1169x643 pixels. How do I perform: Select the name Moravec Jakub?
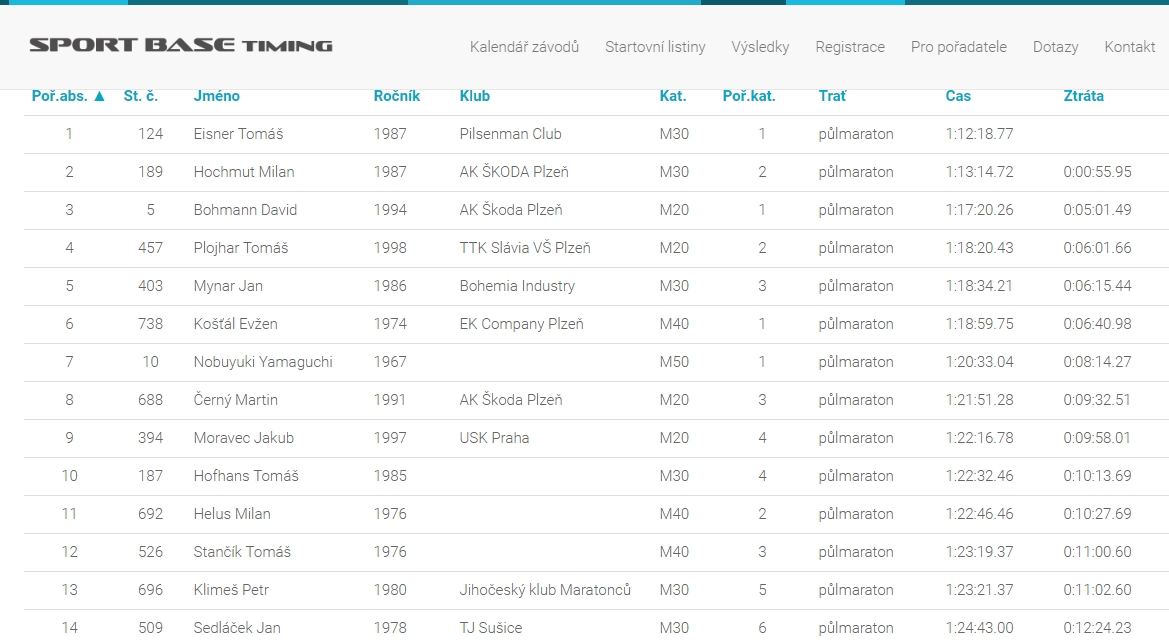[x=244, y=439]
